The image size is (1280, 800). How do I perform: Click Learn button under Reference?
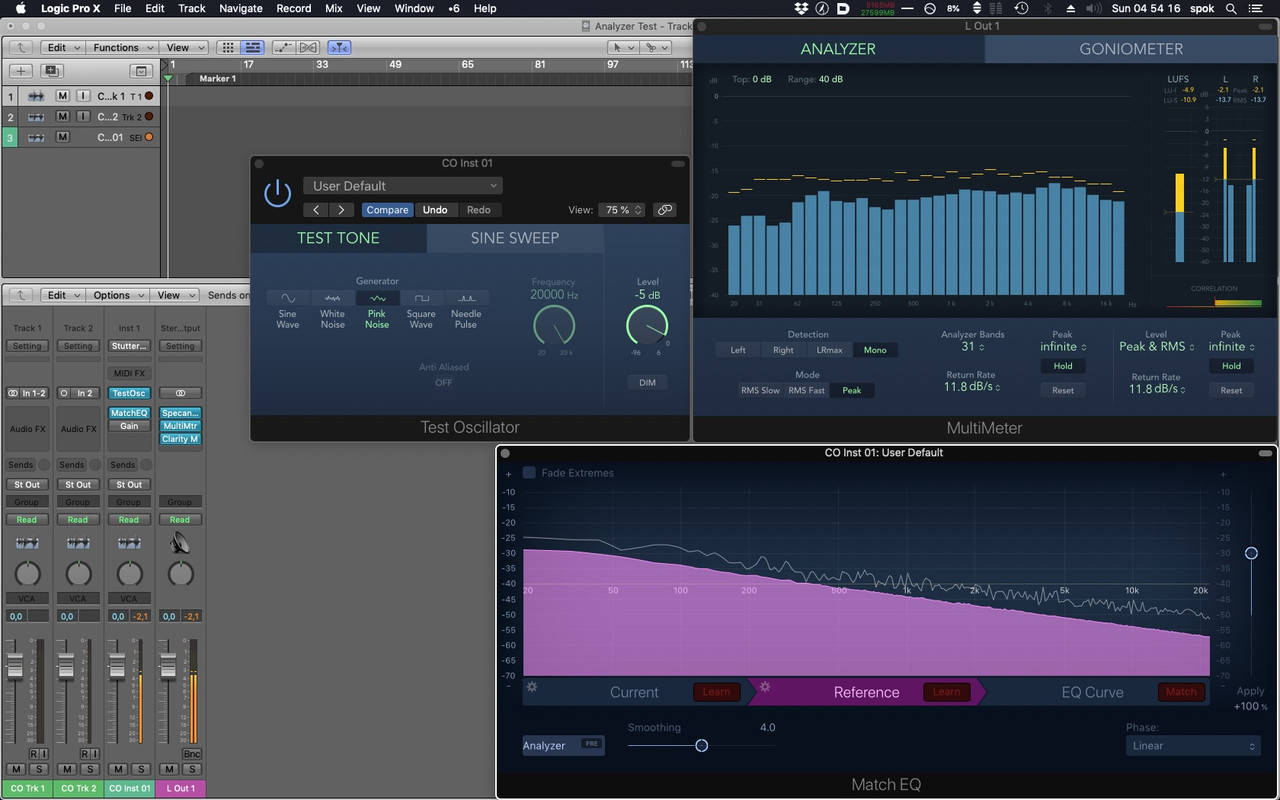tap(946, 691)
